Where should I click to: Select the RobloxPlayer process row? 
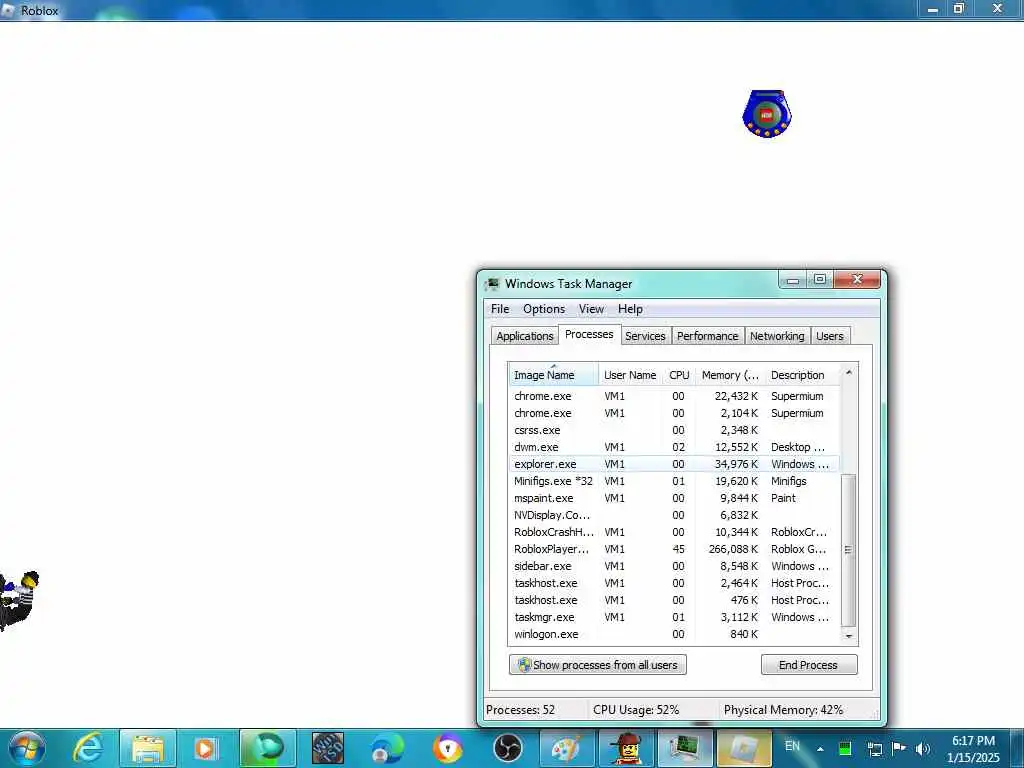point(674,549)
